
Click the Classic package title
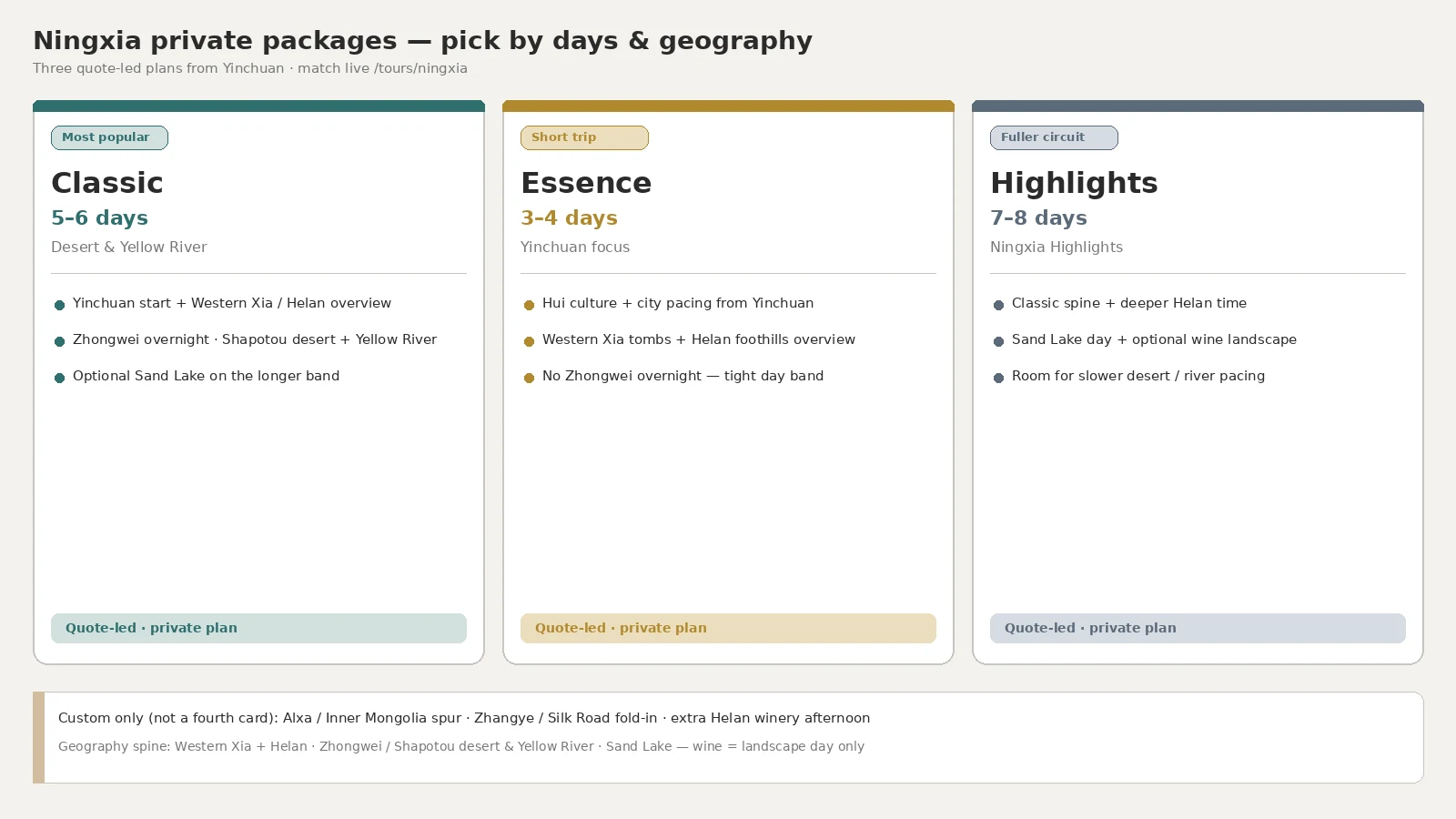click(x=107, y=183)
